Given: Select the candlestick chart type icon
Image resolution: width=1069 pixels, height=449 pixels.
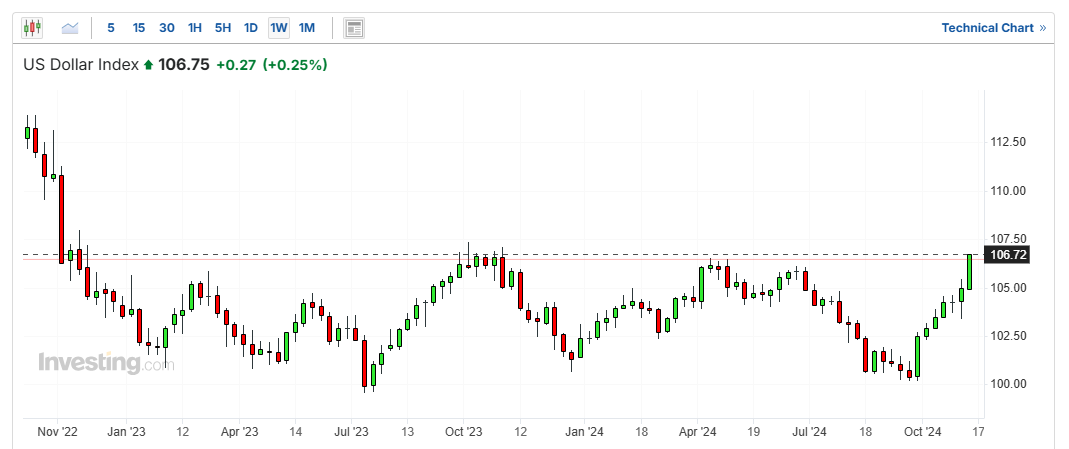Looking at the screenshot, I should [32, 28].
